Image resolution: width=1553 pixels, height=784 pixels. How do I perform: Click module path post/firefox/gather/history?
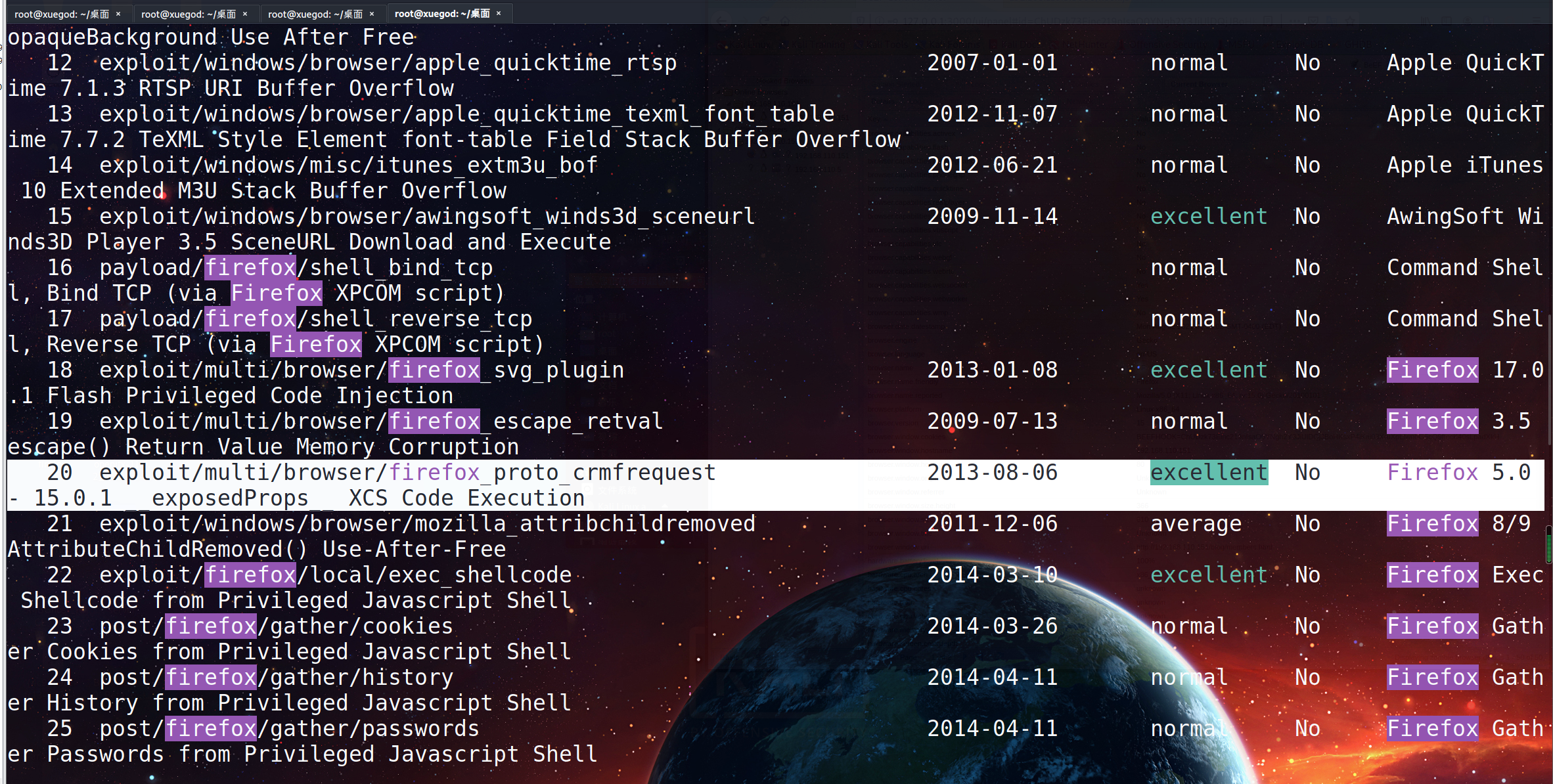[276, 678]
